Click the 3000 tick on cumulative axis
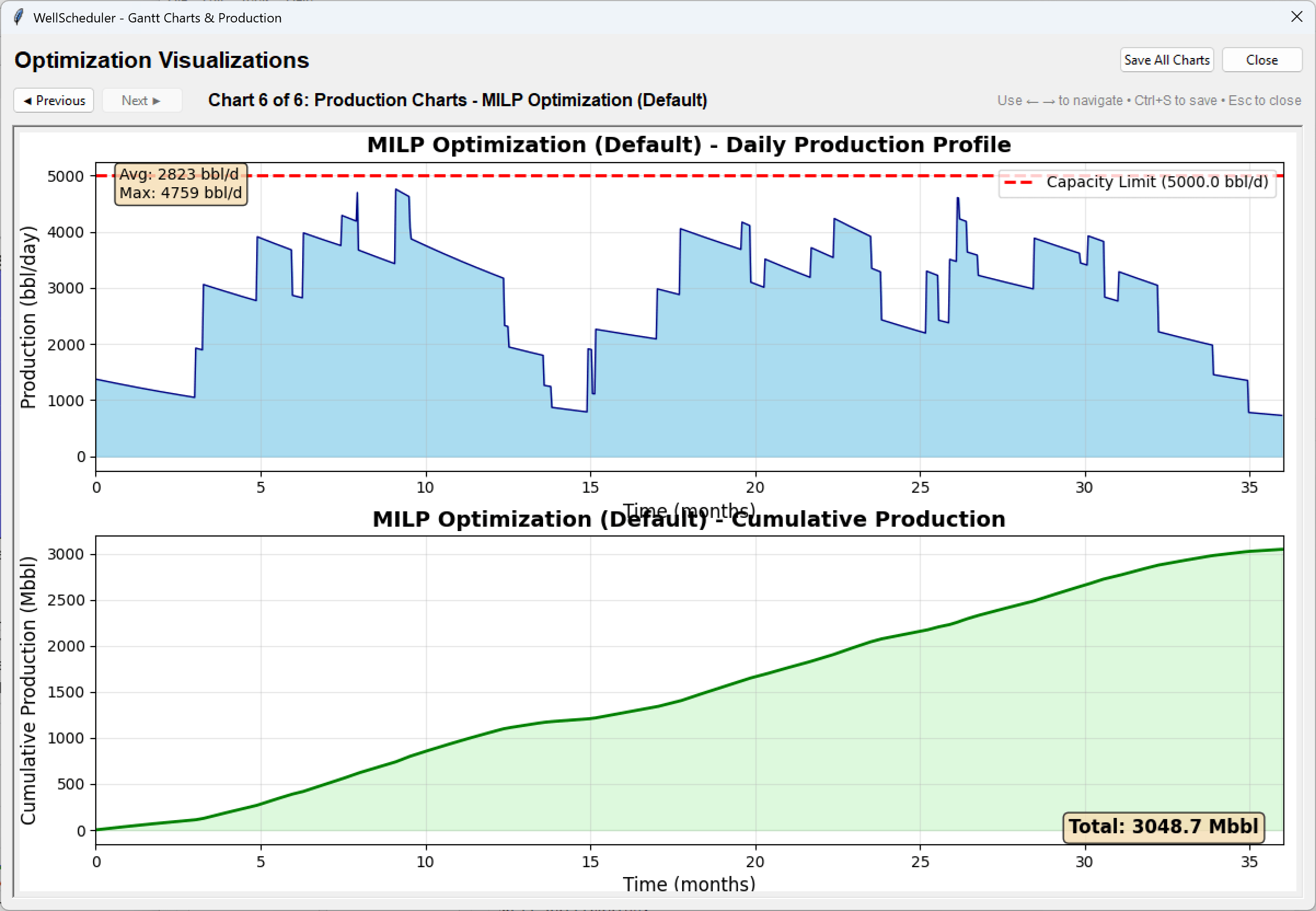 [65, 554]
